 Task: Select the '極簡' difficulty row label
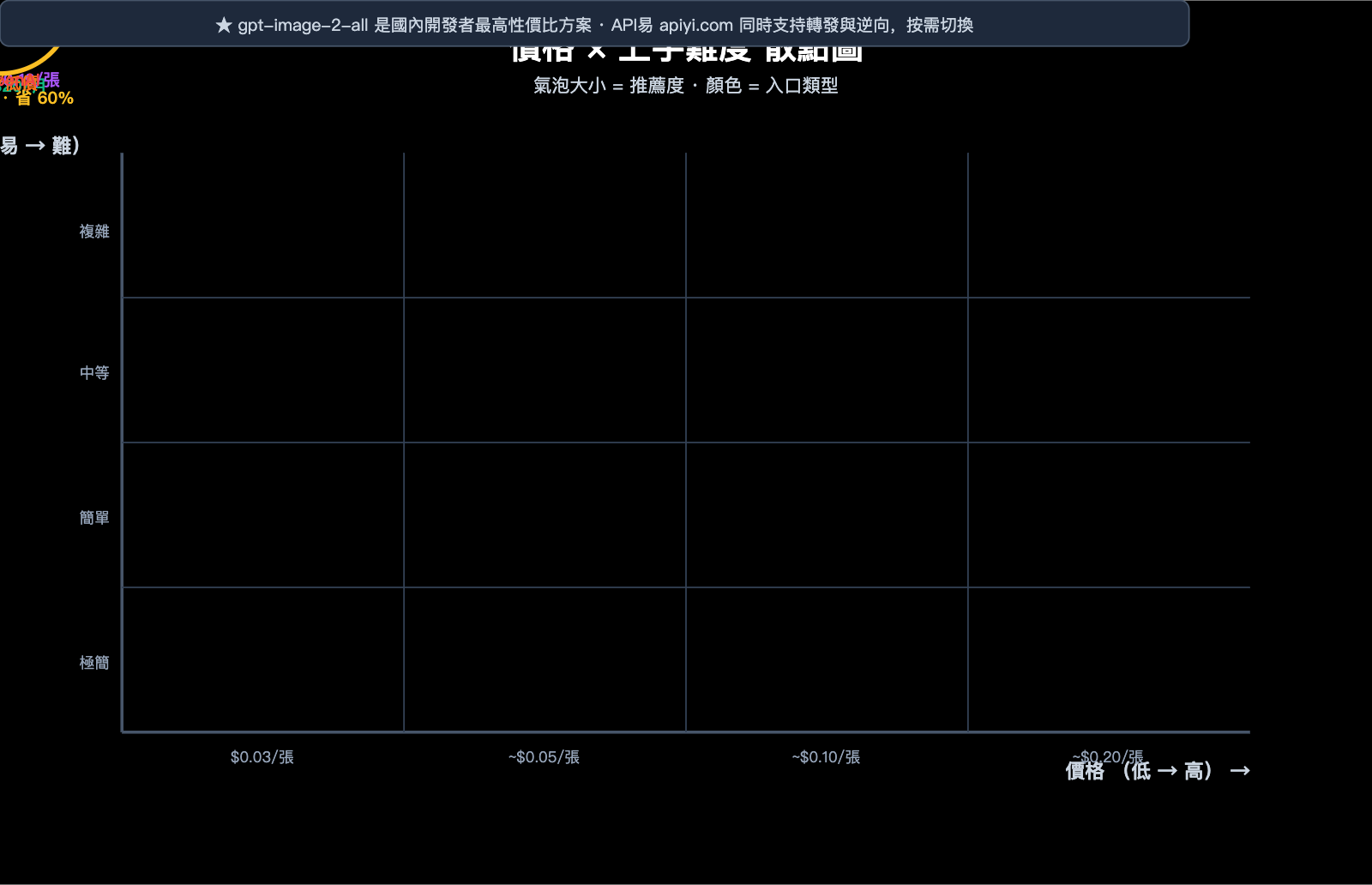[x=93, y=662]
